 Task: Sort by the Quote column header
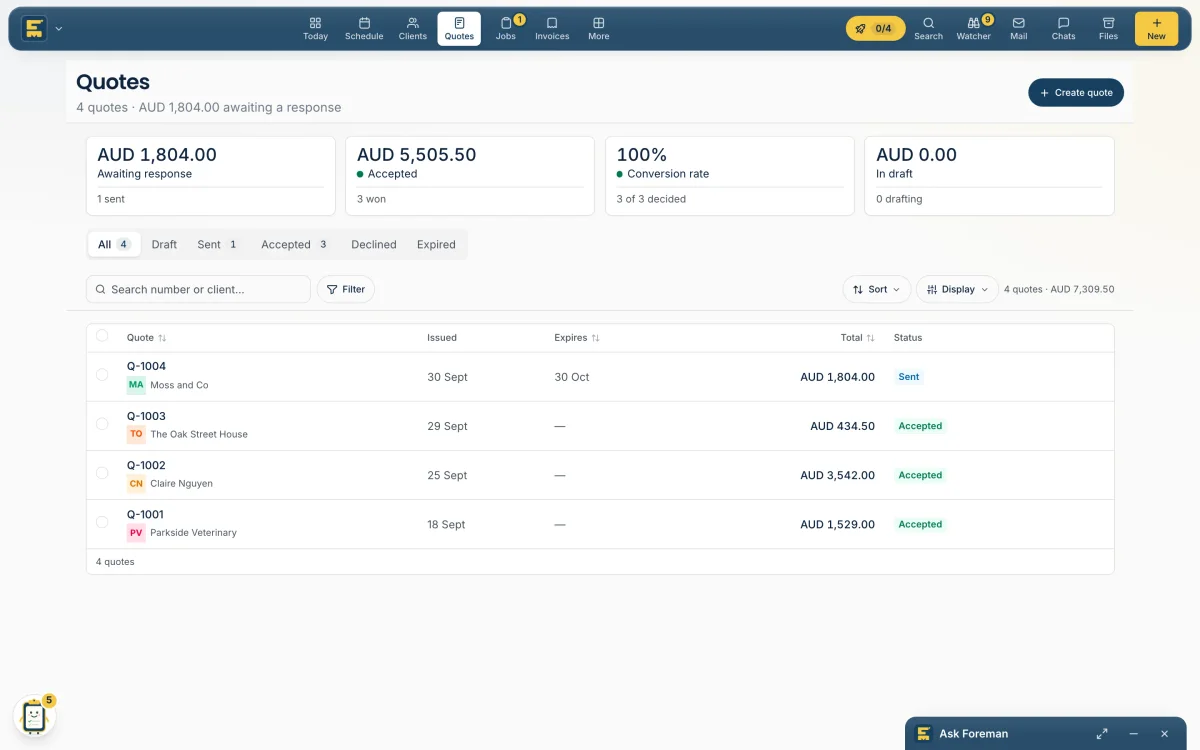[x=146, y=338]
